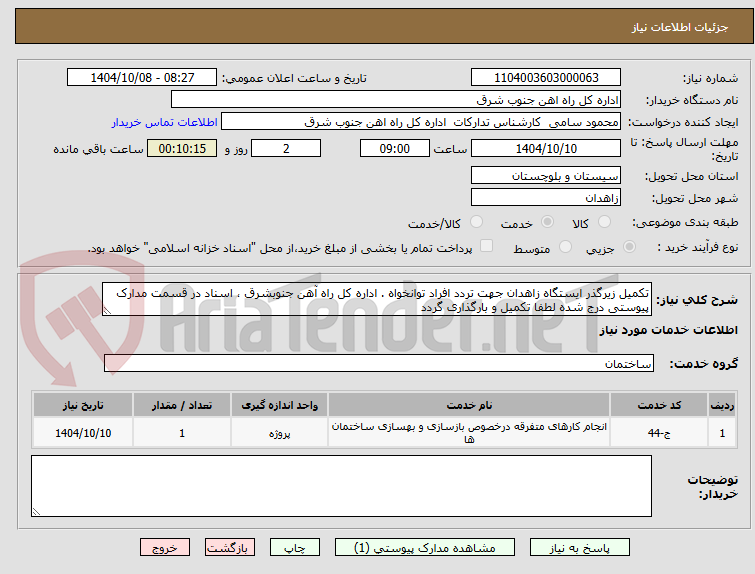The width and height of the screenshot is (755, 574).
Task: Click the کد خدمت column header
Action: 659,405
